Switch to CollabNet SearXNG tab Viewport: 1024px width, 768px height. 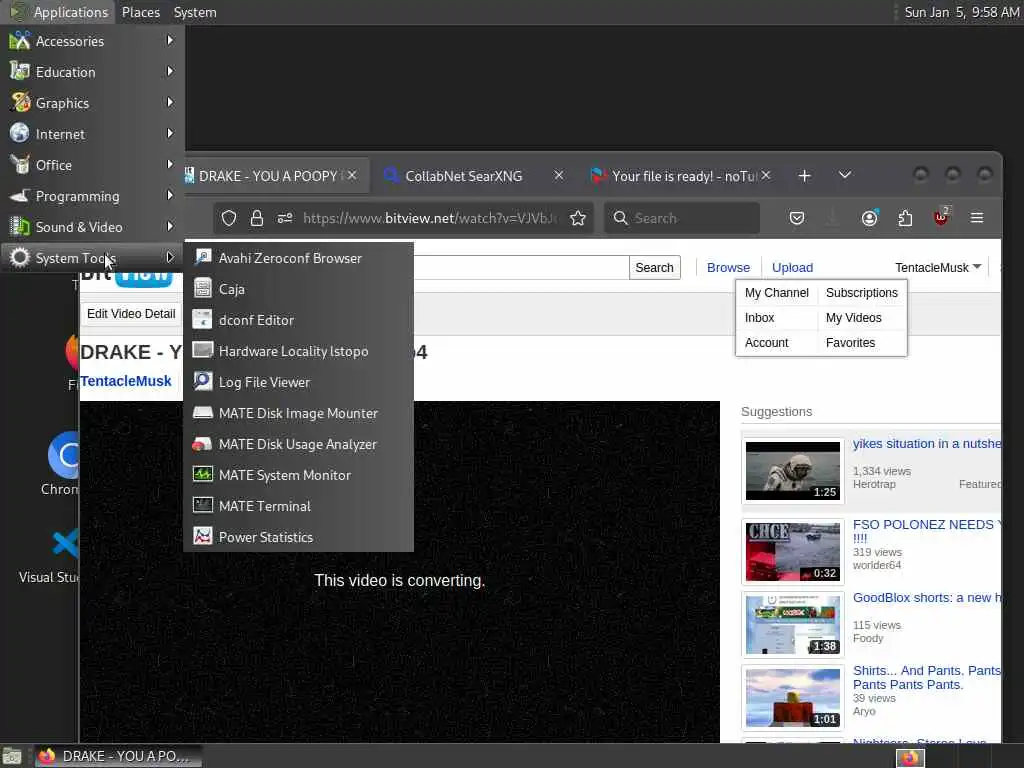464,176
